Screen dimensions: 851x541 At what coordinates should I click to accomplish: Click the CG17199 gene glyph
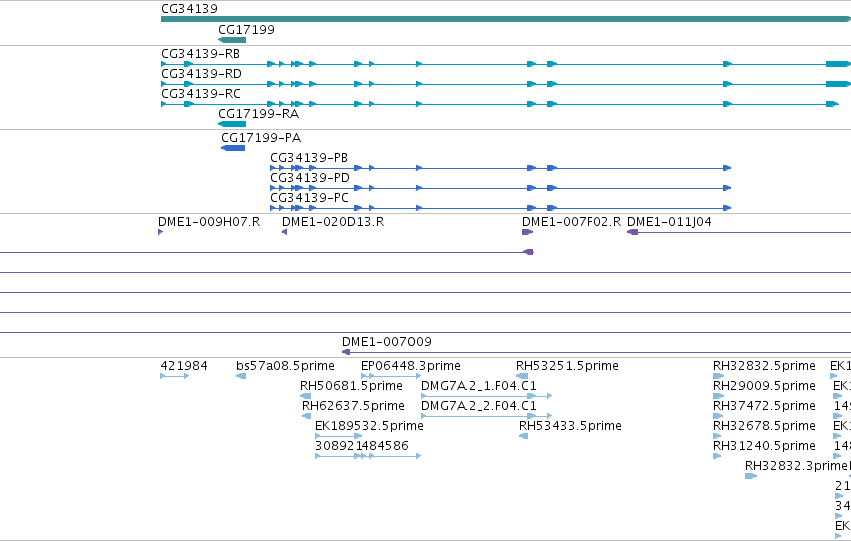point(232,40)
